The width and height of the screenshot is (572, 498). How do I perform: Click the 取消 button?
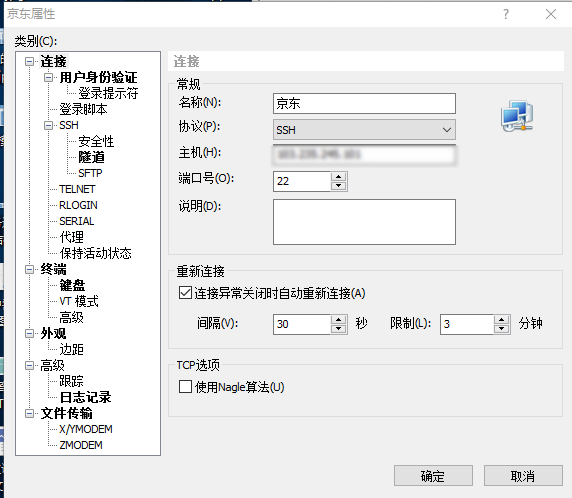click(523, 475)
